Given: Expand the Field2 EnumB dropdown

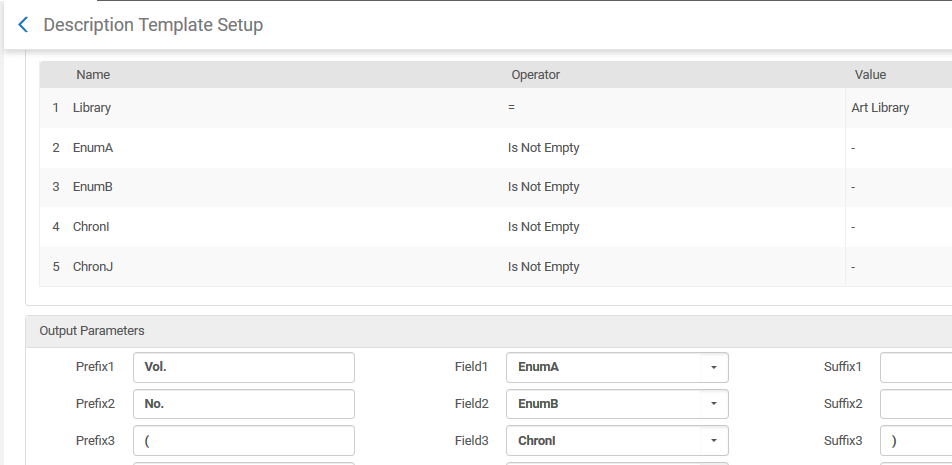Looking at the screenshot, I should pos(616,404).
